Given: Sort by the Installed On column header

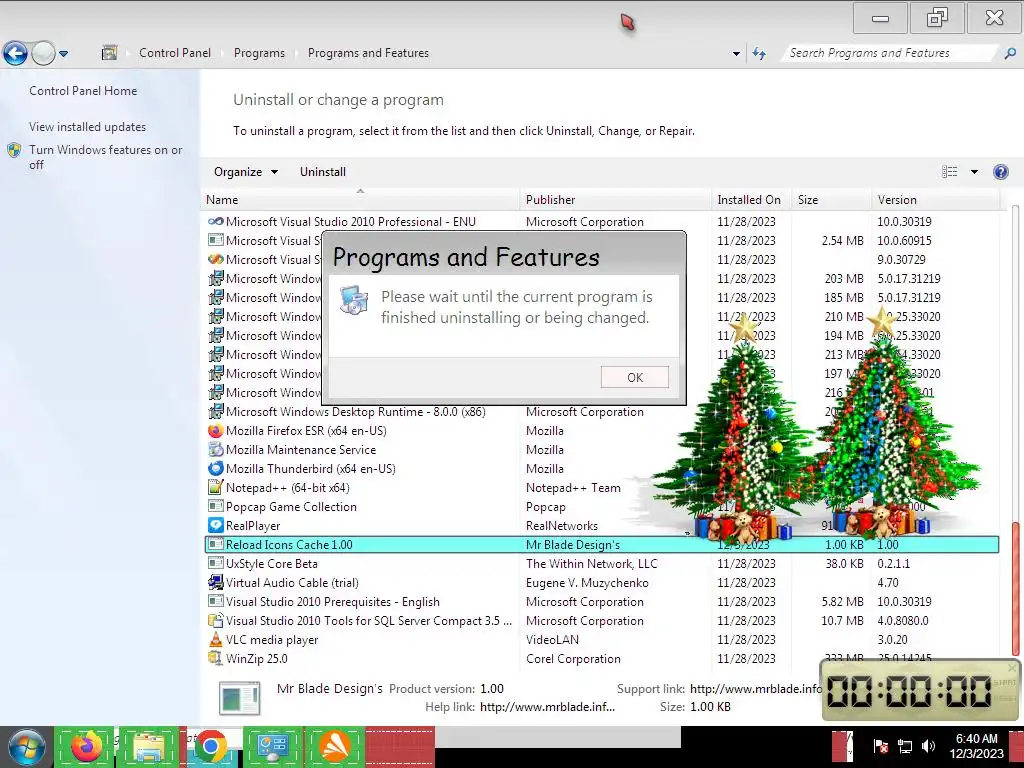Looking at the screenshot, I should click(x=752, y=200).
